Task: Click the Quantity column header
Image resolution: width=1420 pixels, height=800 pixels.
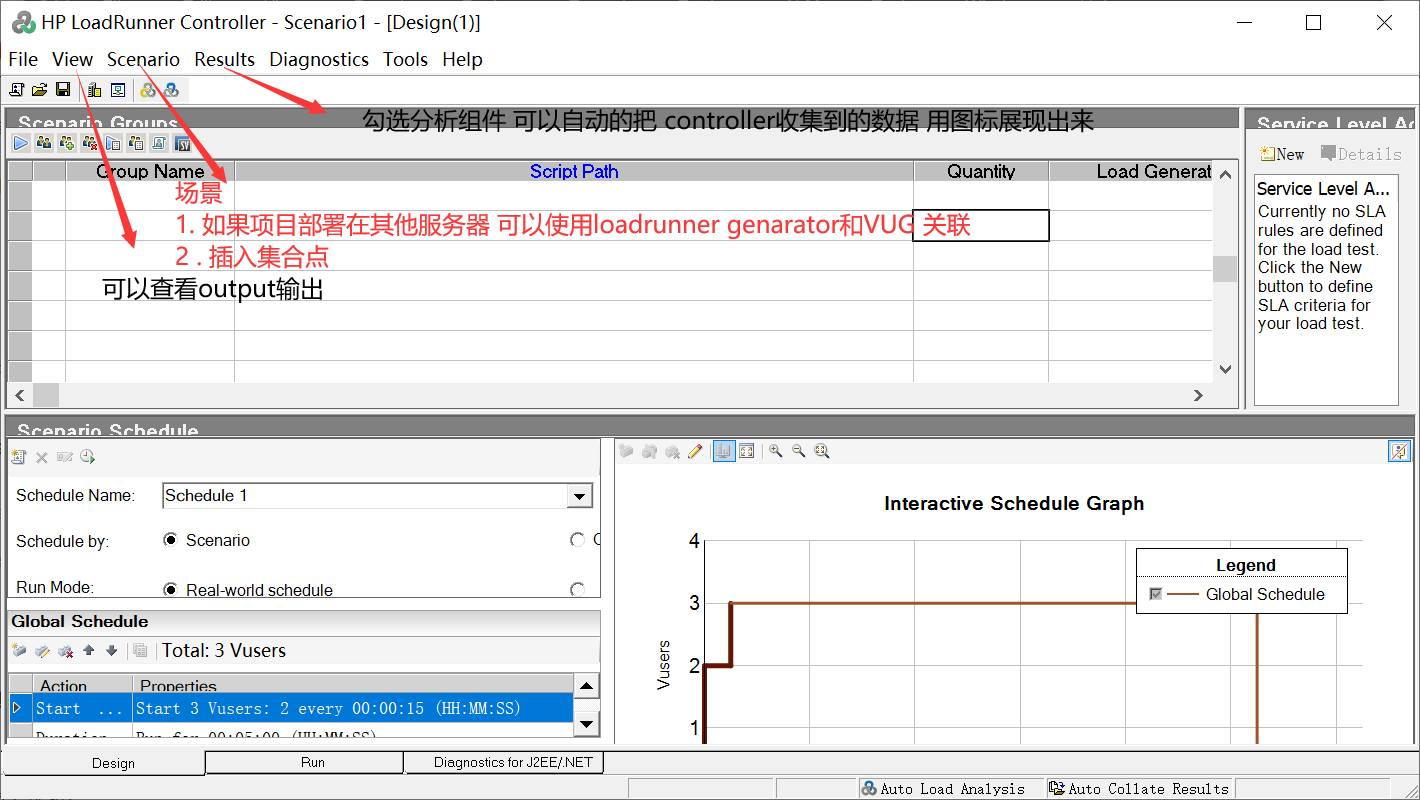Action: point(981,171)
